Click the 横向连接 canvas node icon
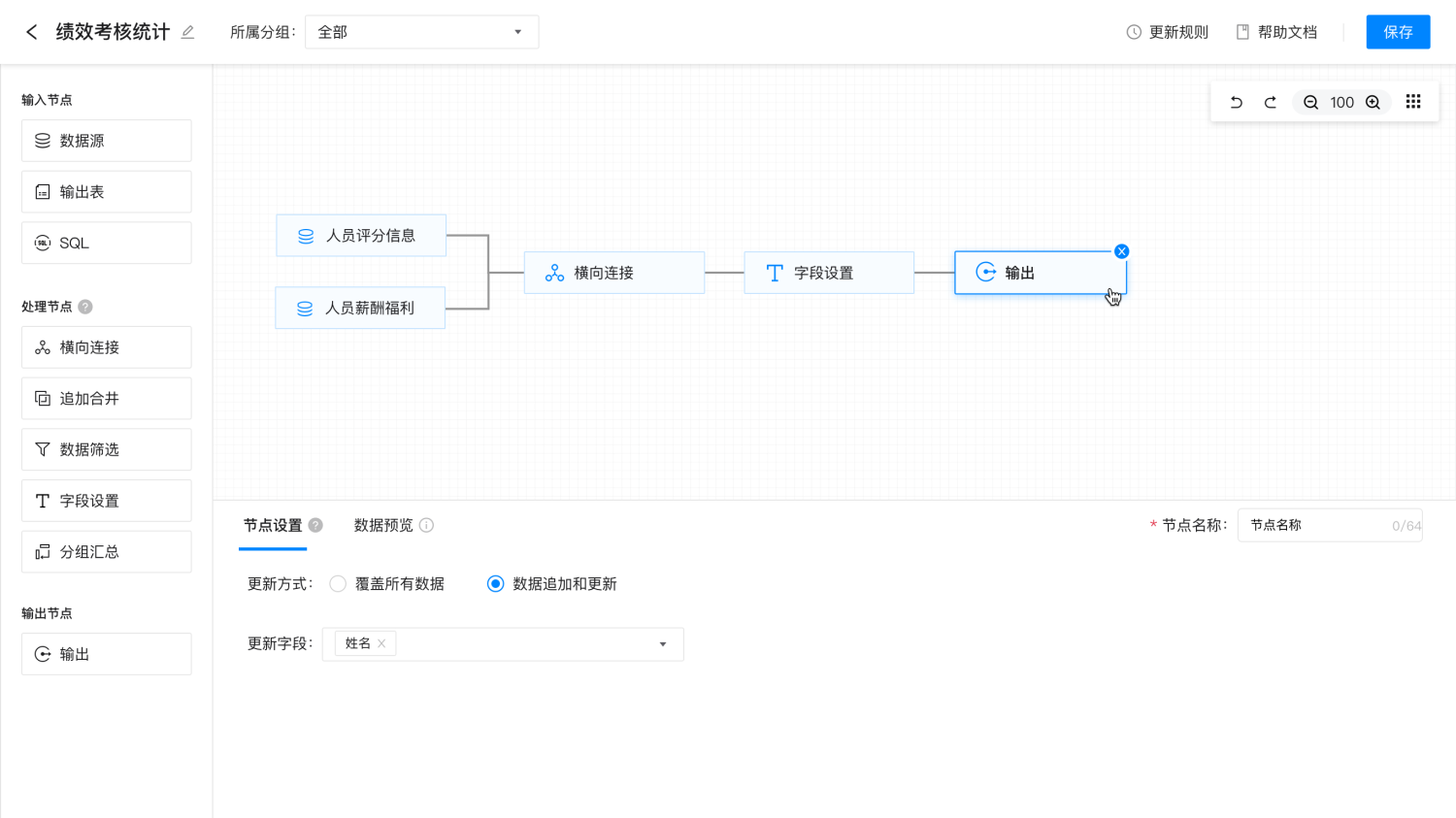 tap(554, 273)
